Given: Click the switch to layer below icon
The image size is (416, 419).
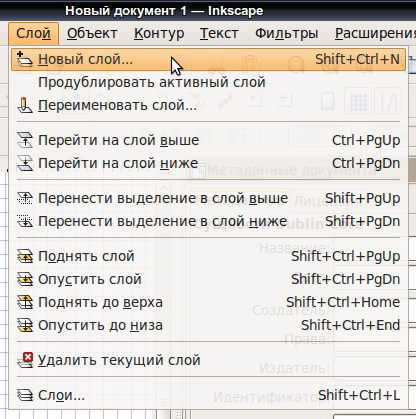Looking at the screenshot, I should 25,163.
